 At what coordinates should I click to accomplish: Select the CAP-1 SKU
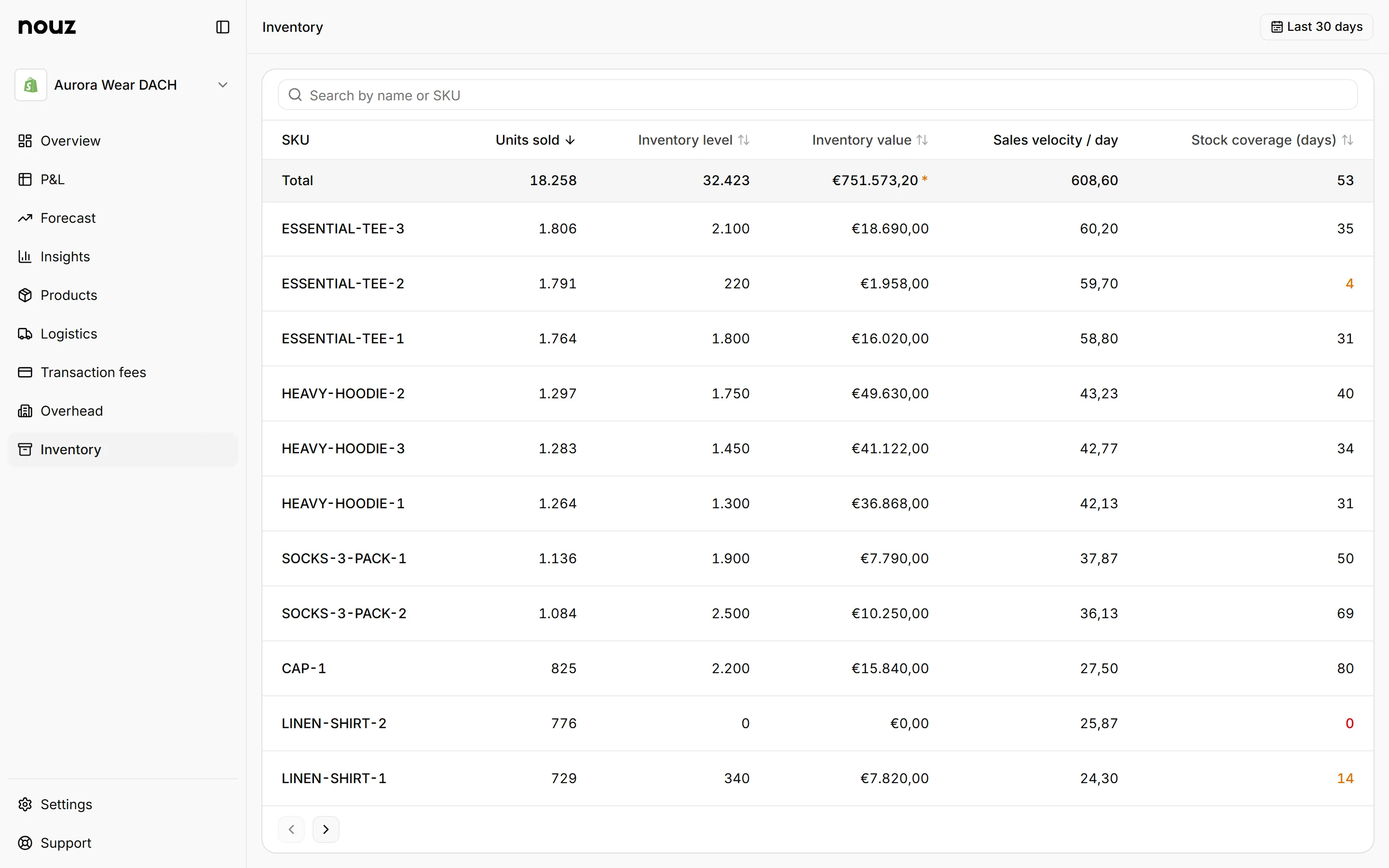point(304,669)
